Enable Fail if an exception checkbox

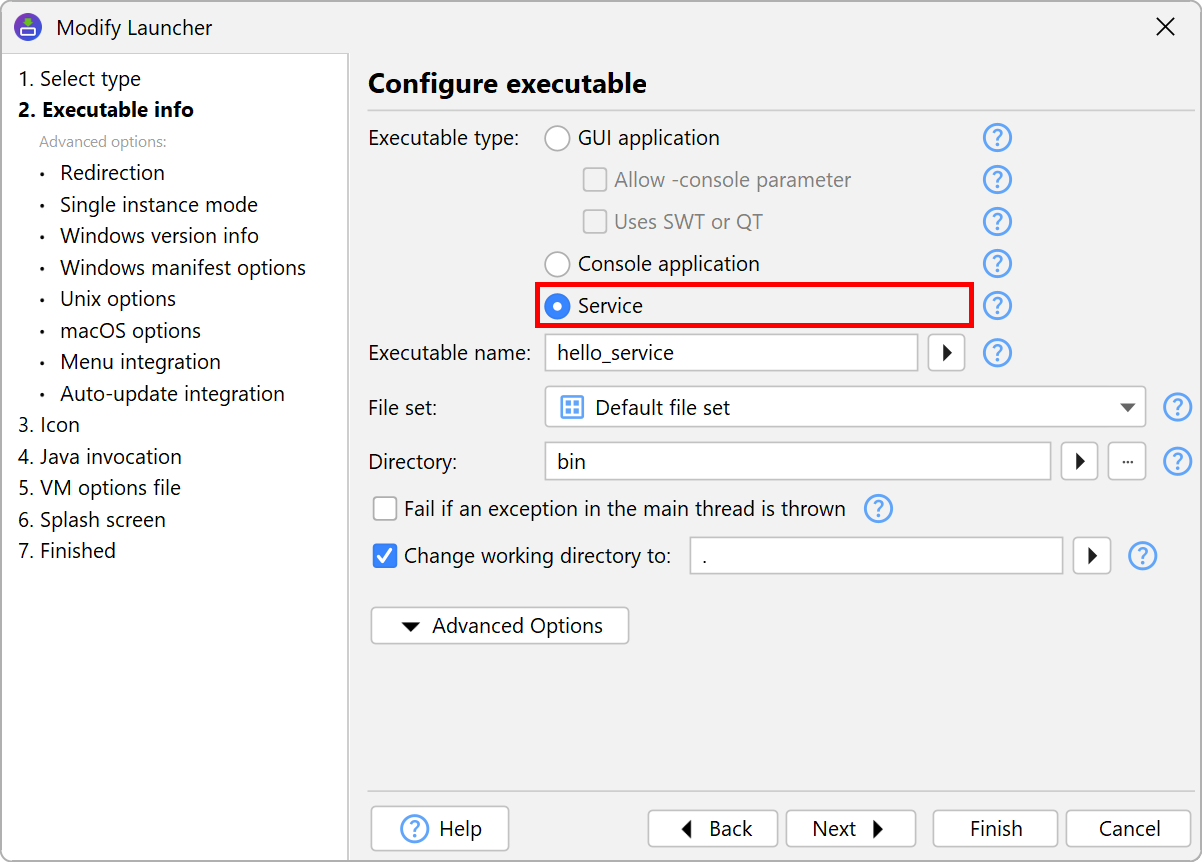point(385,509)
